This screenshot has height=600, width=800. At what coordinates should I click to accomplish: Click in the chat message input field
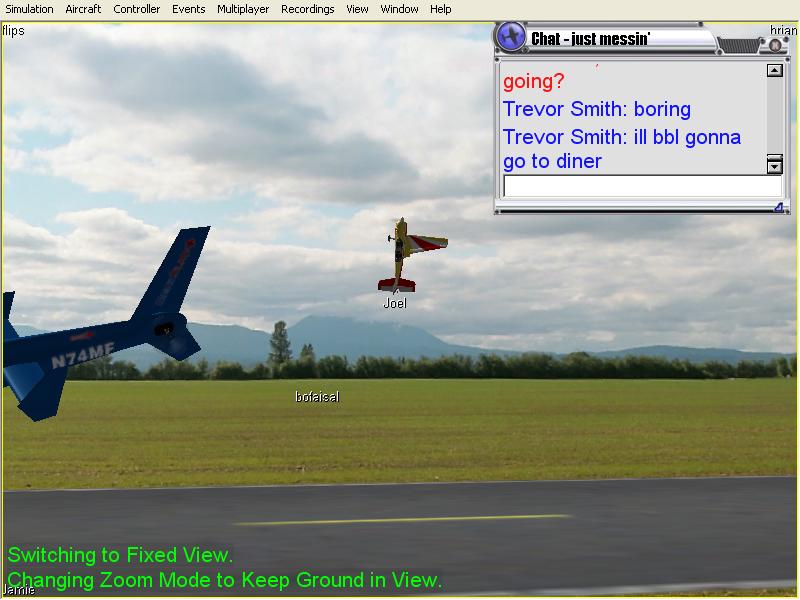[x=642, y=187]
